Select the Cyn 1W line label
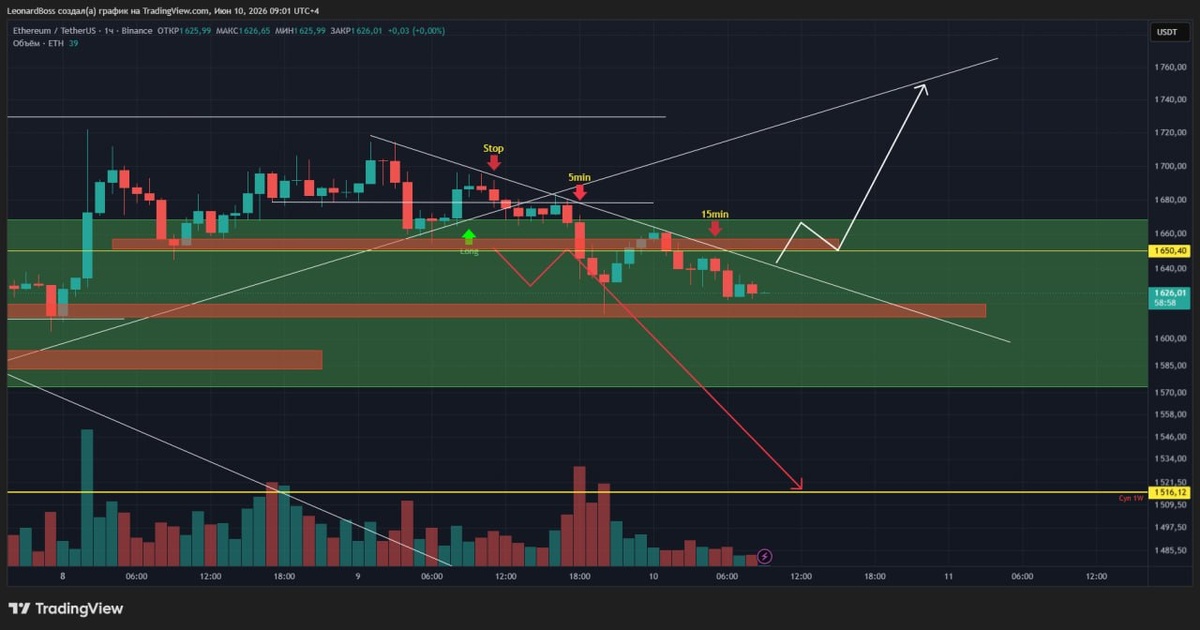 [1131, 497]
